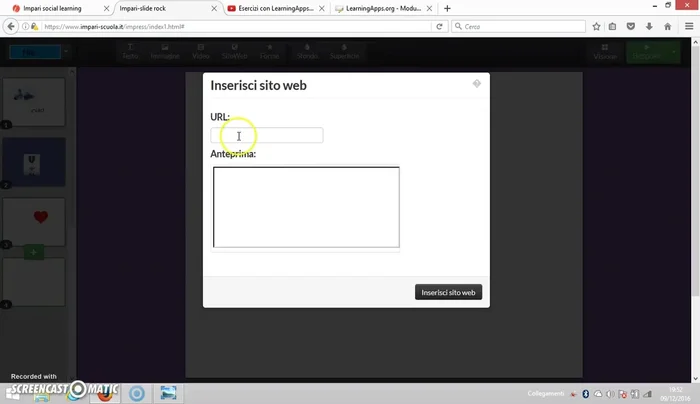Select slide 3 thumbnail with red heart
700x404 pixels.
tap(34, 222)
